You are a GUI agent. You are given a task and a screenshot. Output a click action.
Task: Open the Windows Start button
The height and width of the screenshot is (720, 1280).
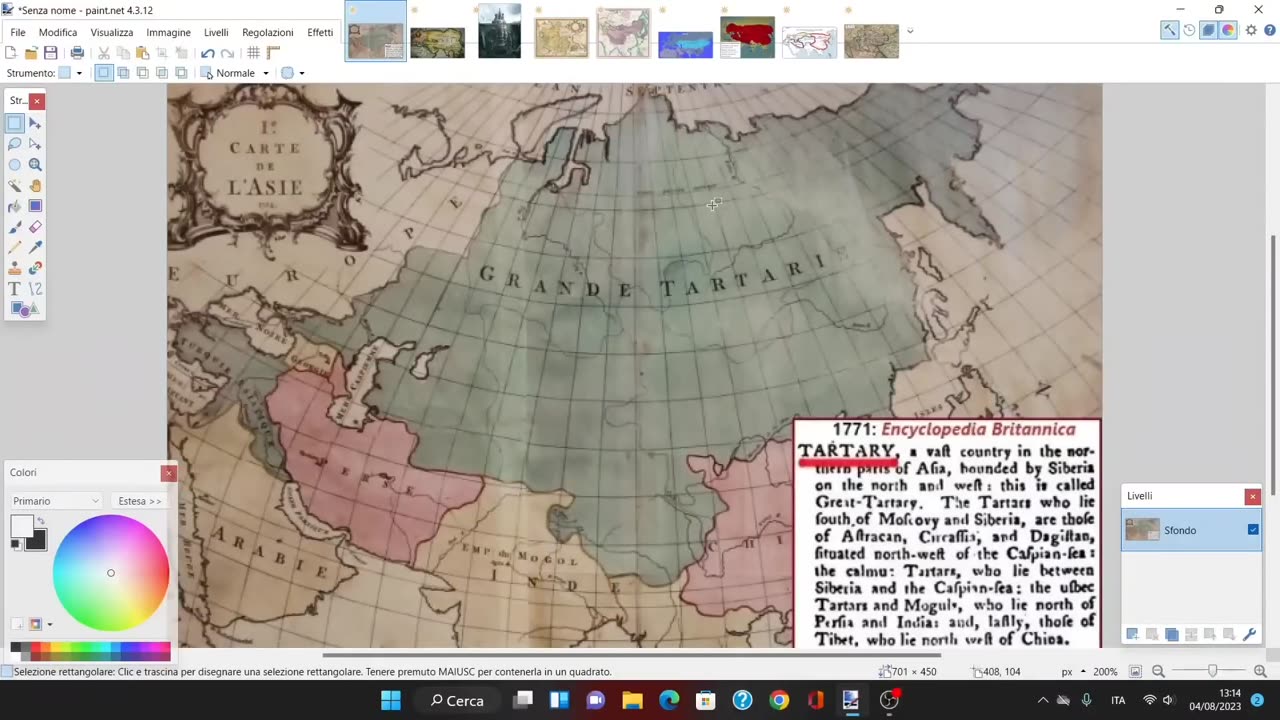pyautogui.click(x=391, y=700)
